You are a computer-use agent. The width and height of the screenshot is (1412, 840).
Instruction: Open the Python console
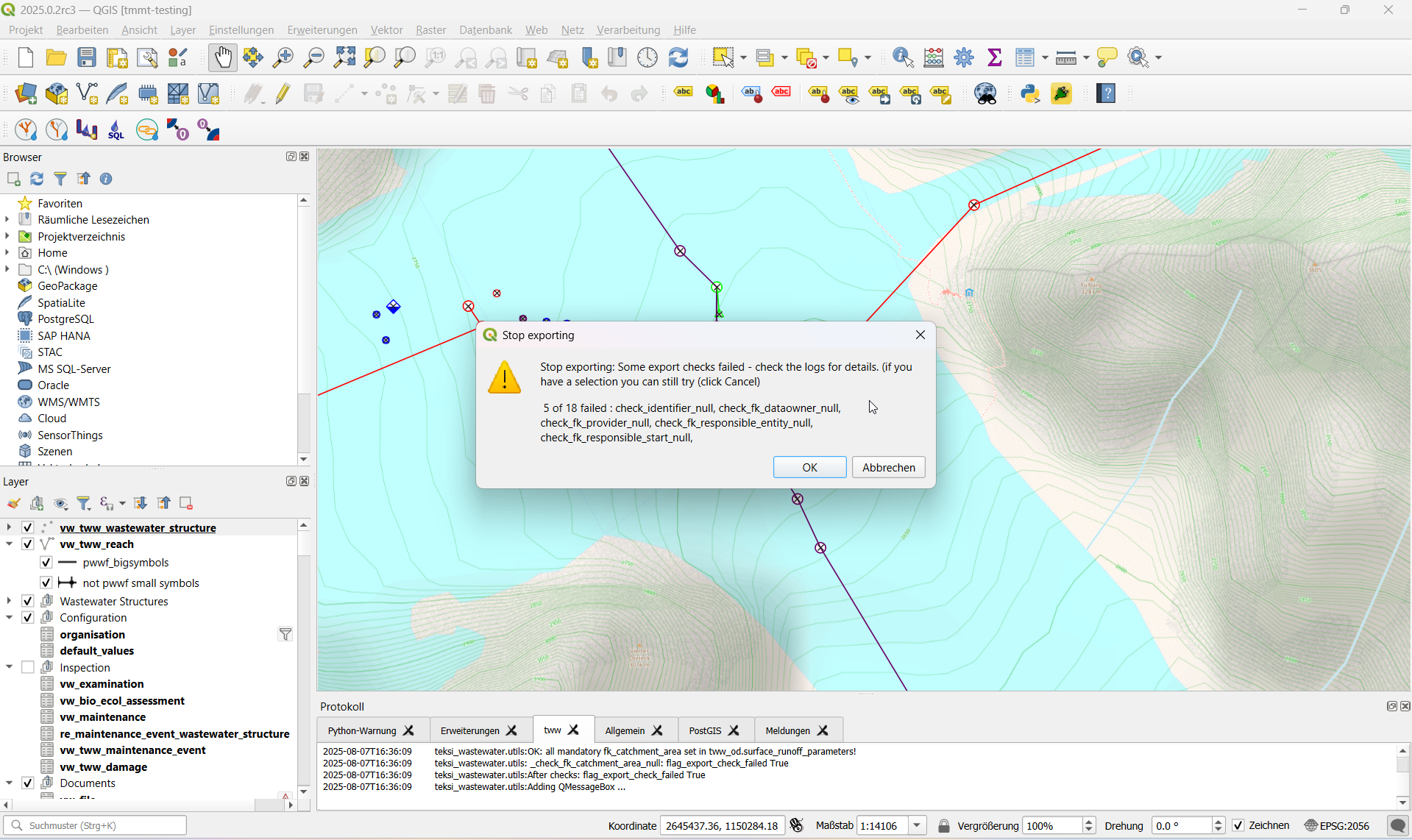[x=1029, y=93]
